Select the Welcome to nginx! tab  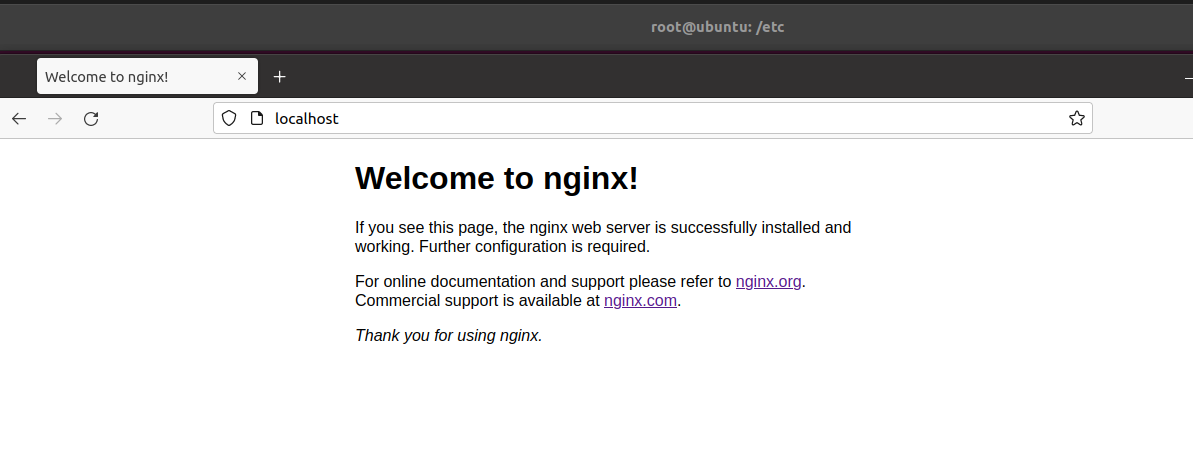(130, 76)
